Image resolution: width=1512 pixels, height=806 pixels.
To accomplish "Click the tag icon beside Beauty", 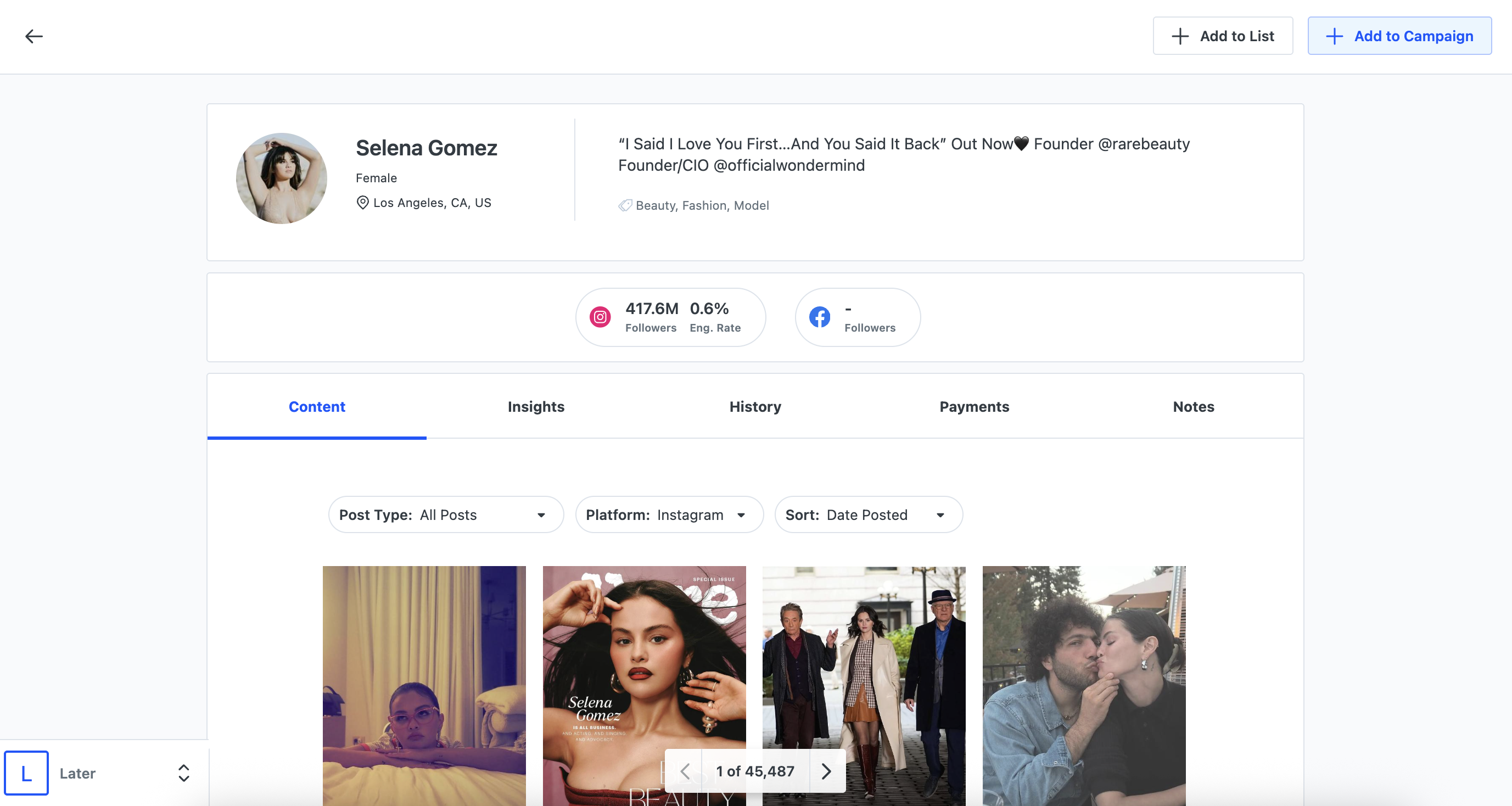I will point(625,205).
